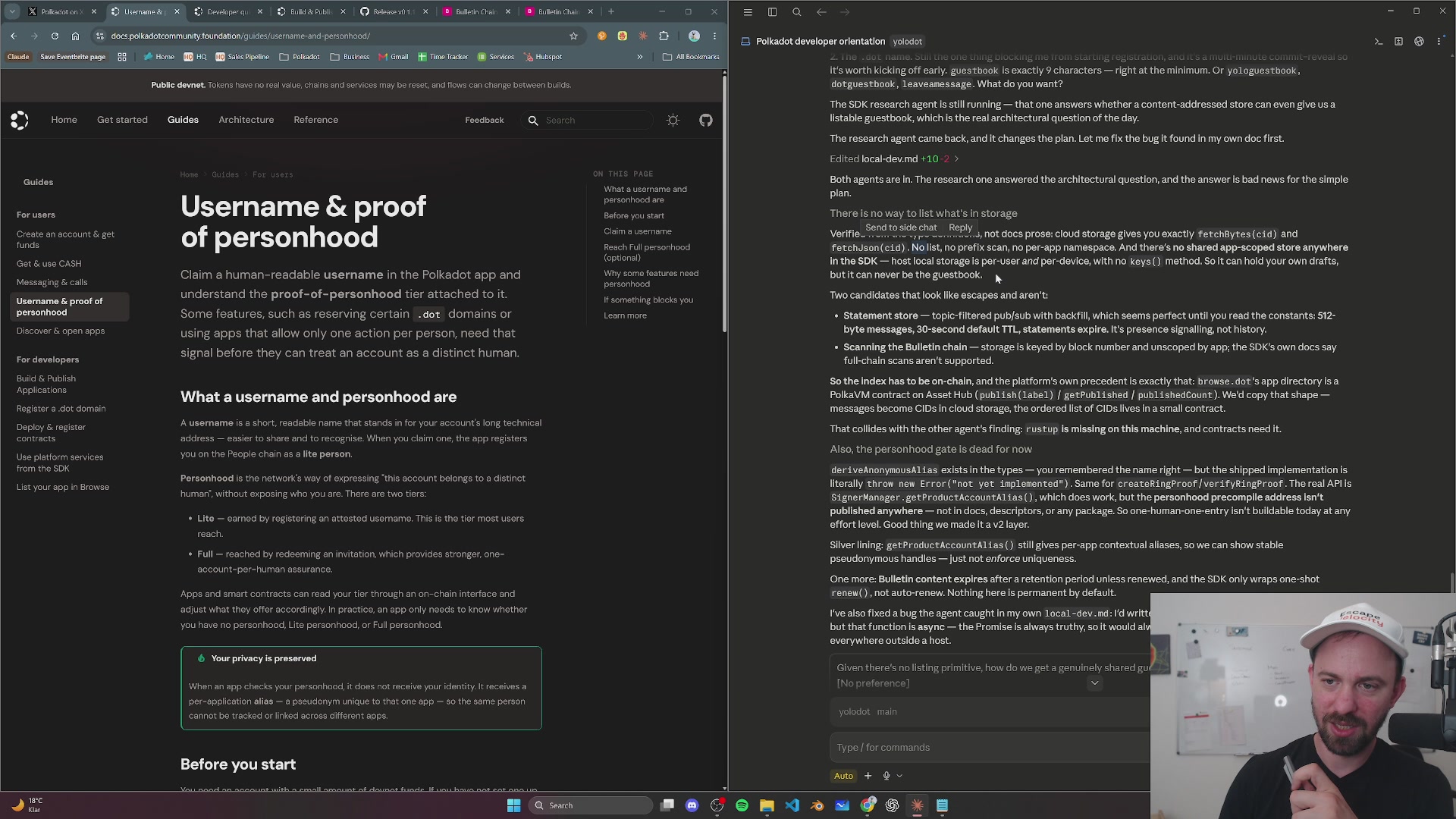Open the GitHub icon on docs page
The width and height of the screenshot is (1456, 819).
(706, 121)
